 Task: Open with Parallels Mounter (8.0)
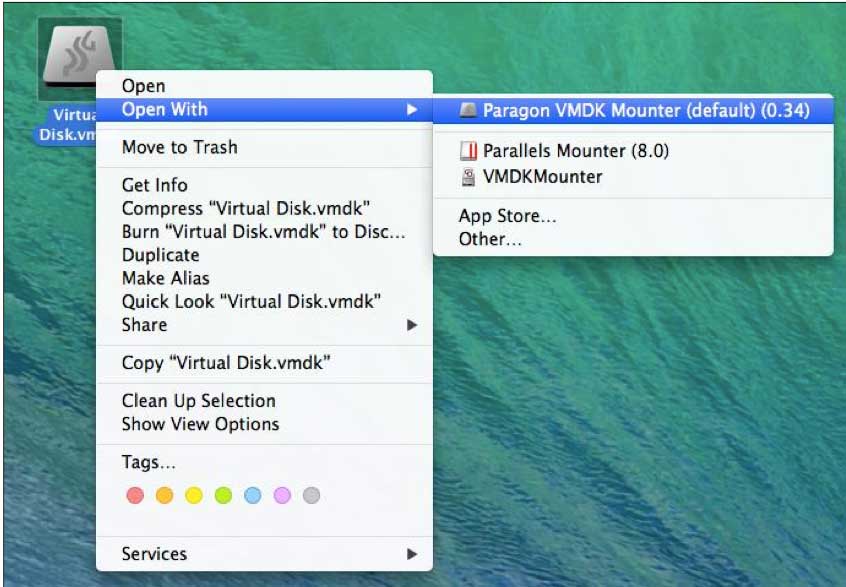[x=633, y=151]
